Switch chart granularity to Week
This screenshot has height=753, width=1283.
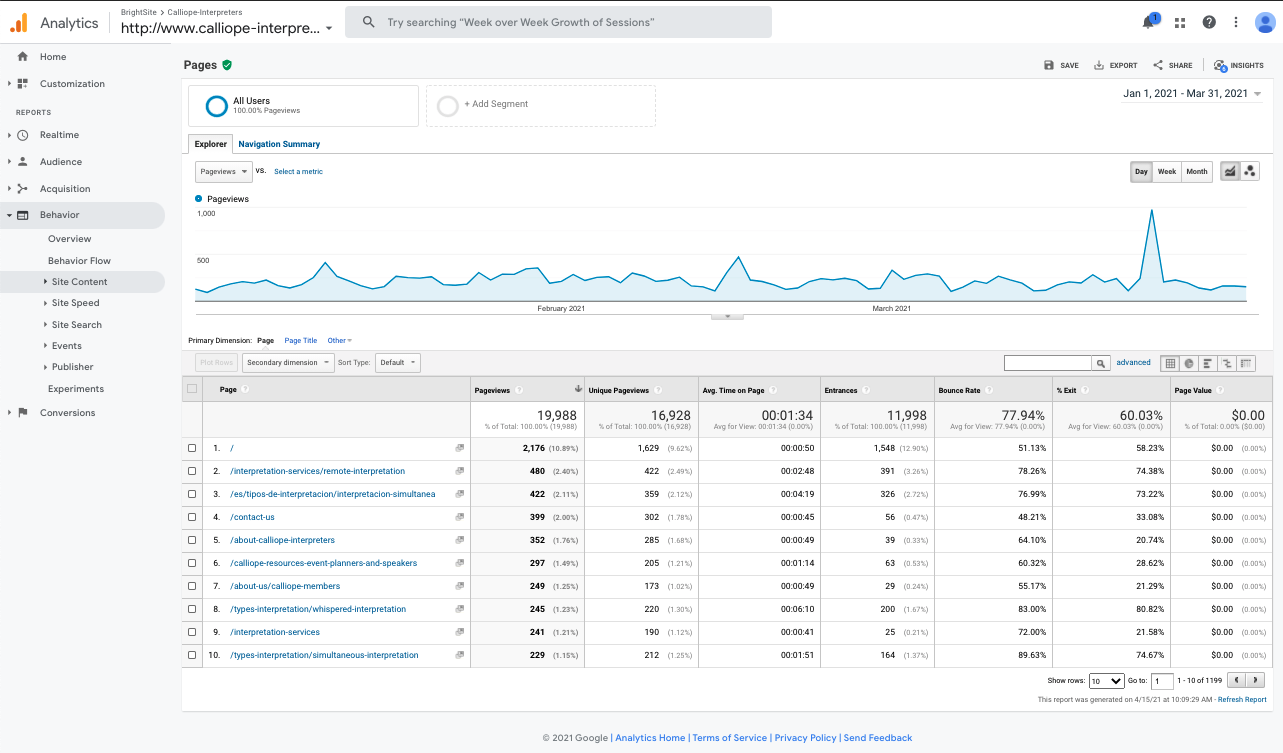[1166, 171]
